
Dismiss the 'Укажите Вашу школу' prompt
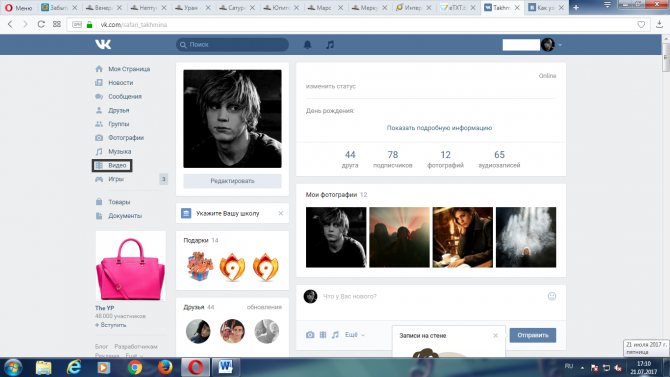pos(281,213)
